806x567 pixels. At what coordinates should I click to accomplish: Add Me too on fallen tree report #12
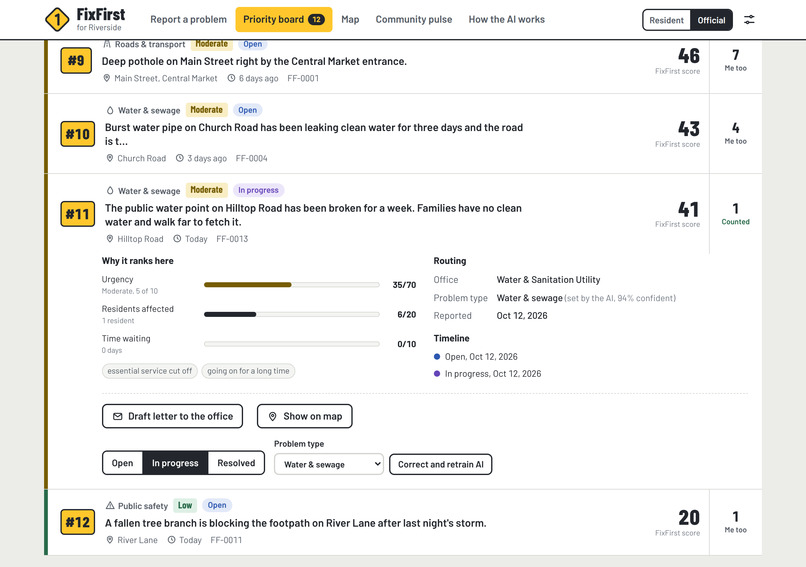click(x=736, y=522)
